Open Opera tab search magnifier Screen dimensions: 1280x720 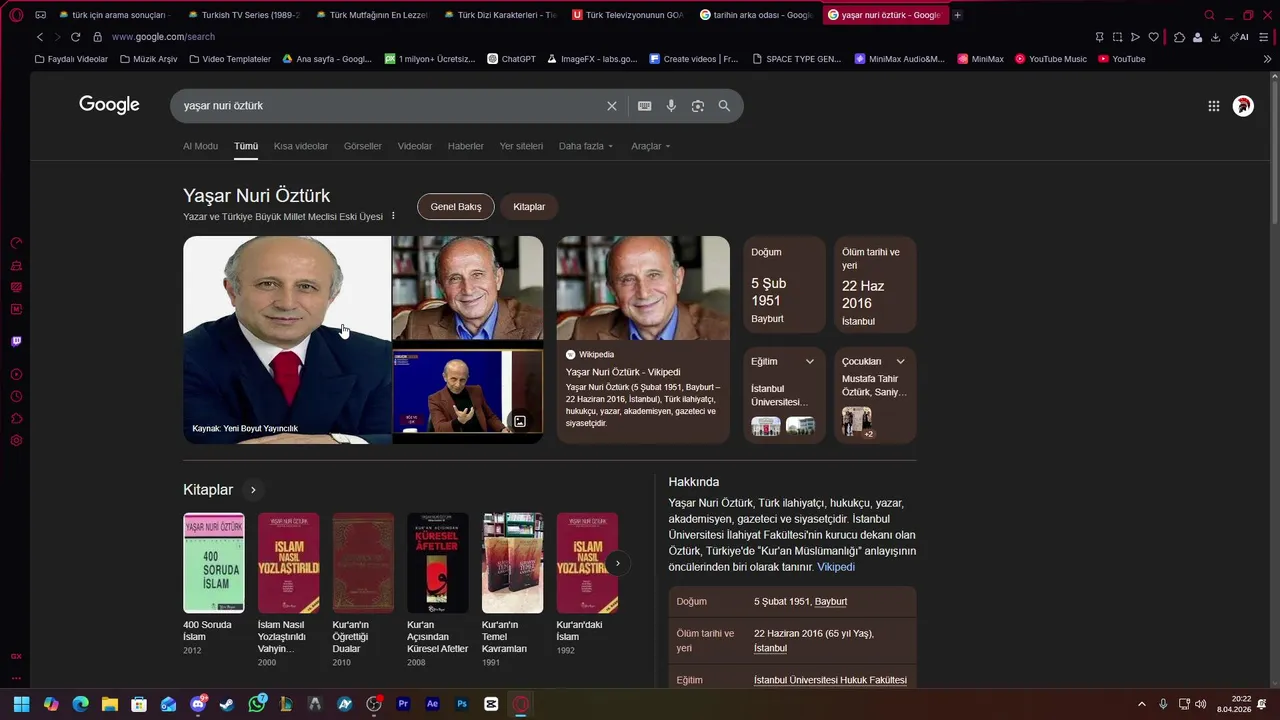click(1209, 15)
